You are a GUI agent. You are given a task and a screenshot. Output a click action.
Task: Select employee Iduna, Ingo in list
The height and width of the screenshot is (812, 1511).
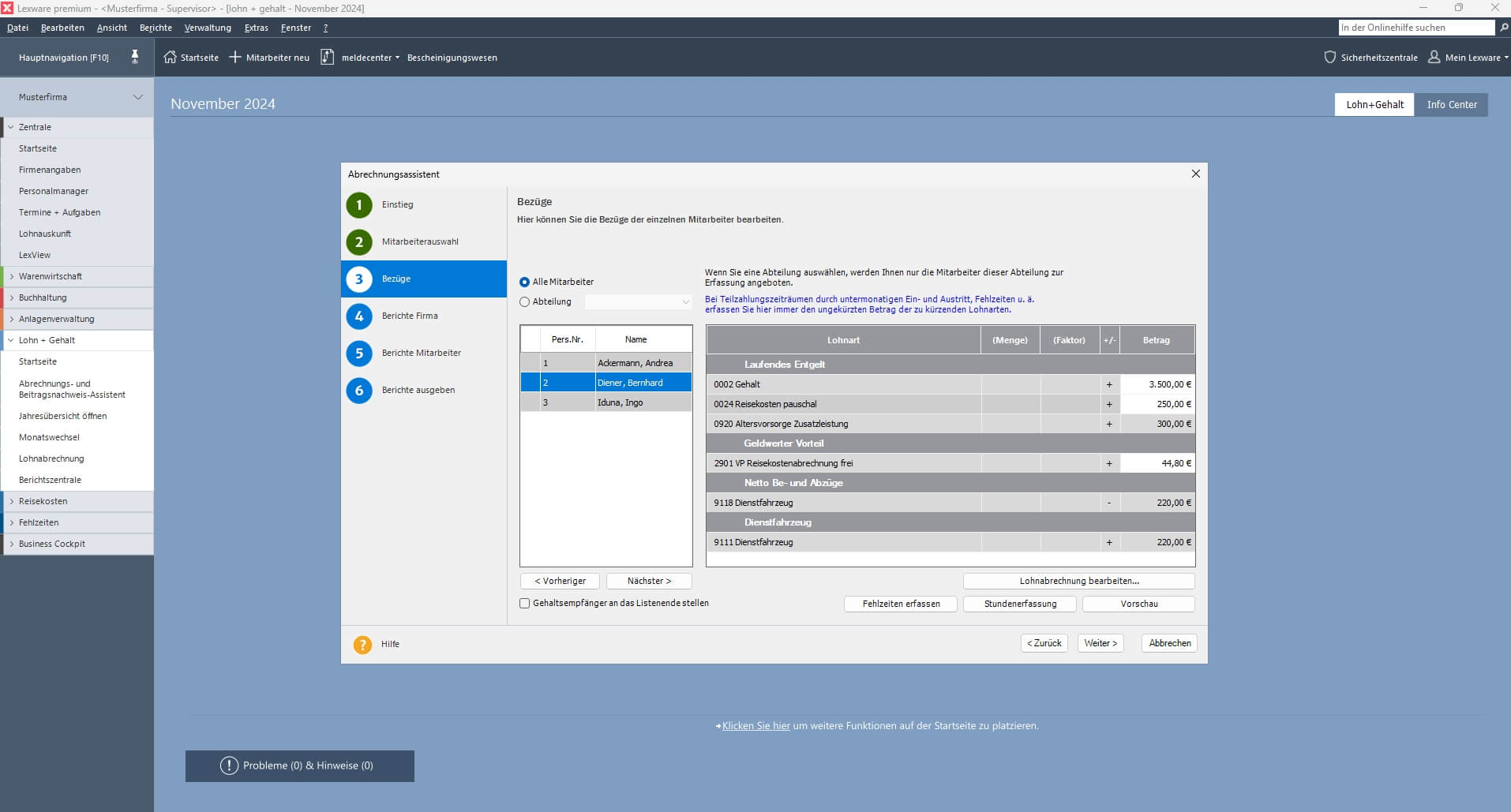point(621,402)
